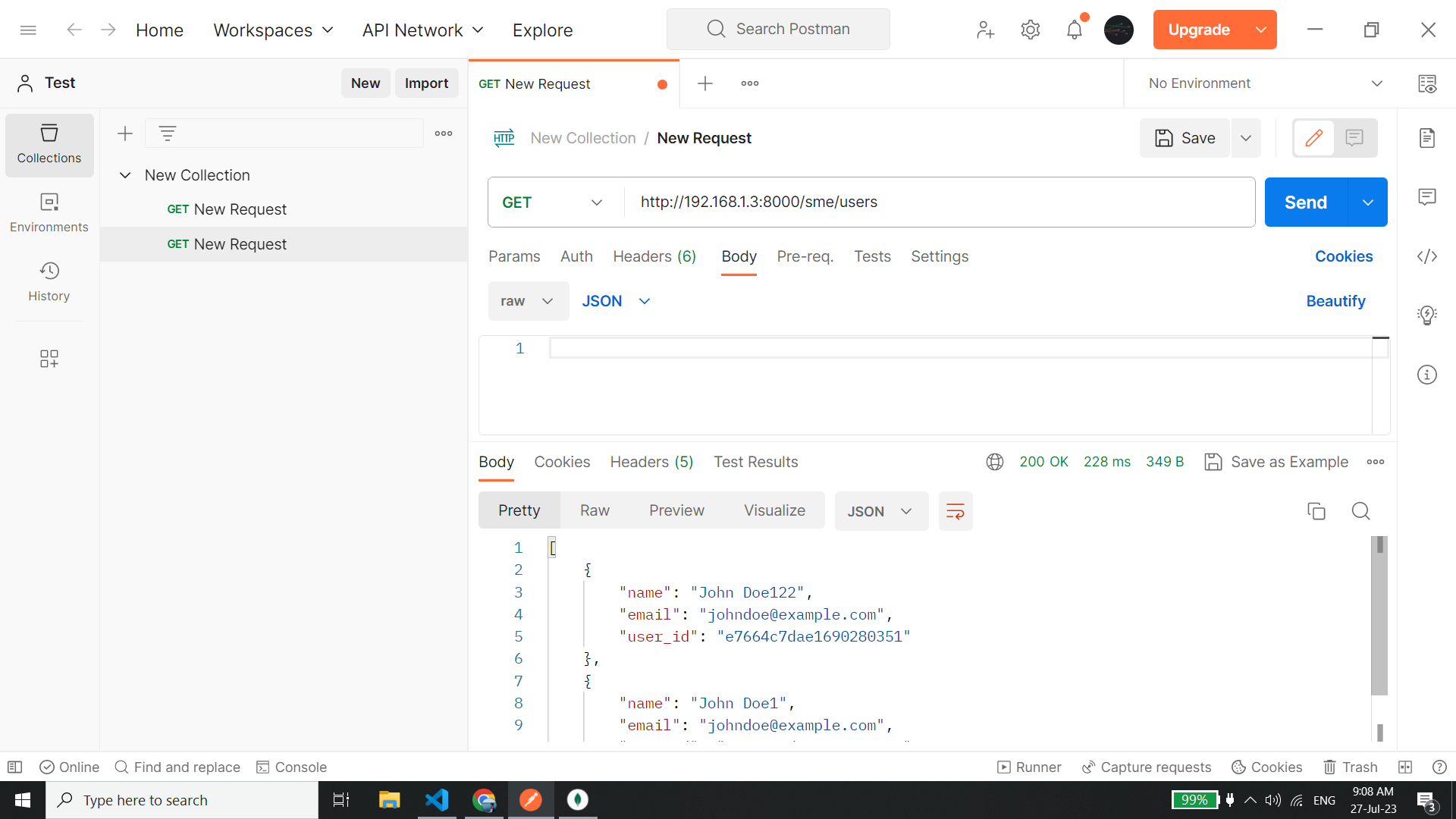The width and height of the screenshot is (1456, 819).
Task: Open the notifications bell
Action: (1074, 30)
